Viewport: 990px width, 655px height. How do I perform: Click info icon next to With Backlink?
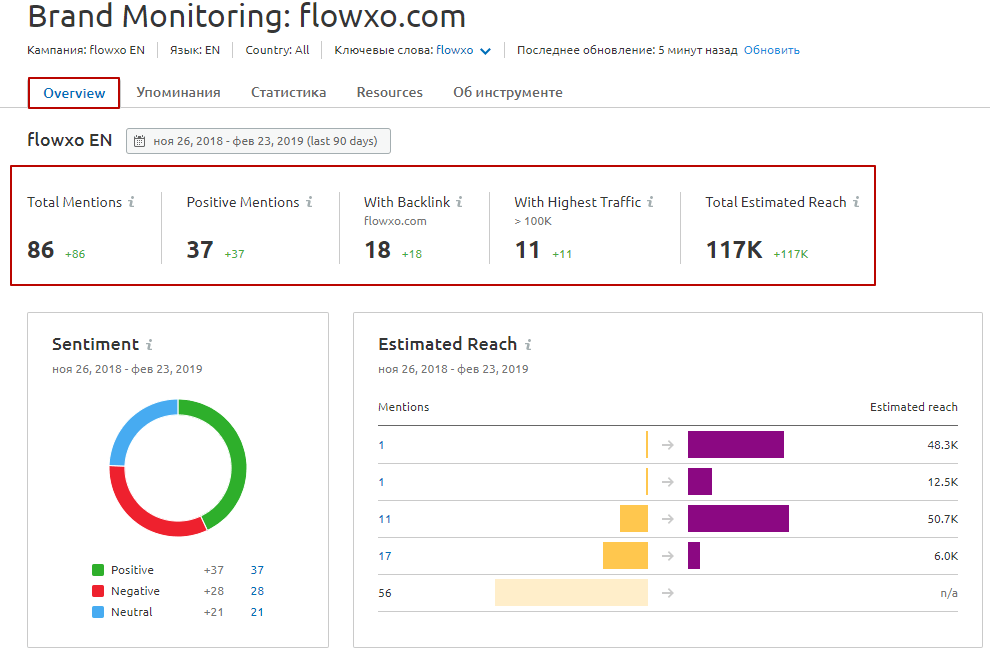pos(460,202)
